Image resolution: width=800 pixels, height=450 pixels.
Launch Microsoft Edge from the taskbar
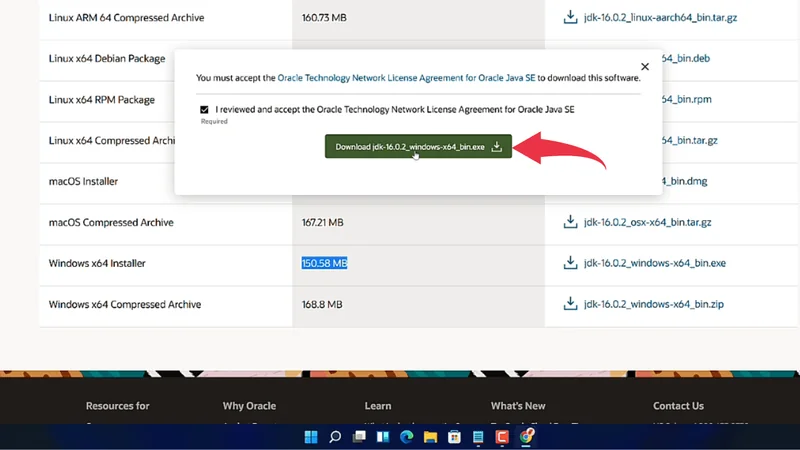(x=407, y=437)
